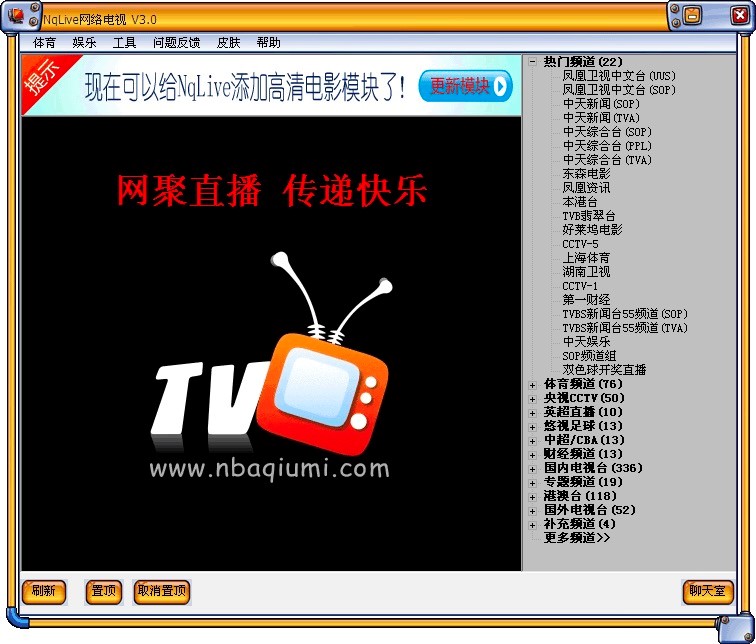
Task: Select channel 湖南卫视
Action: 586,272
